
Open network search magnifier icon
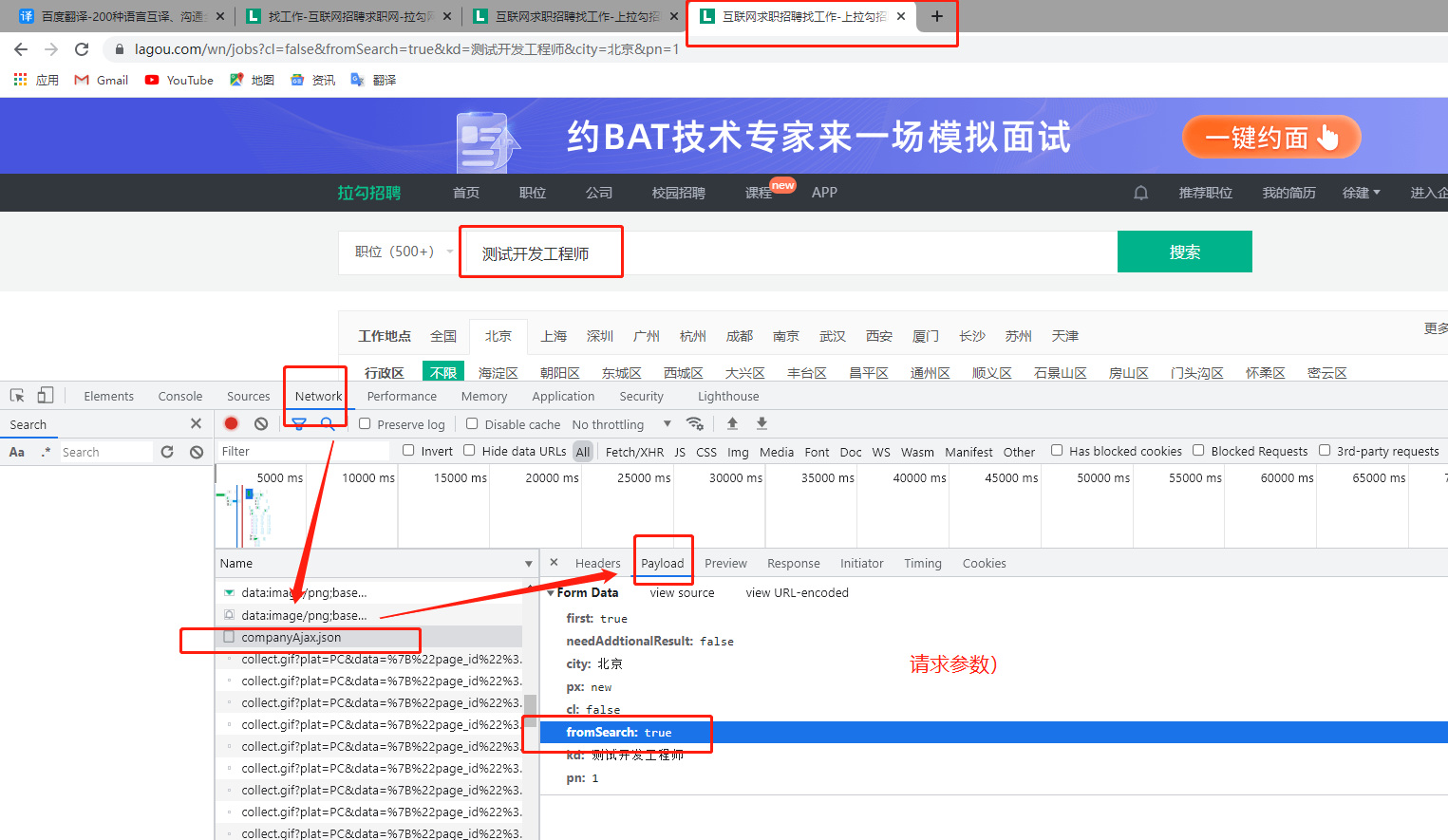click(x=328, y=423)
